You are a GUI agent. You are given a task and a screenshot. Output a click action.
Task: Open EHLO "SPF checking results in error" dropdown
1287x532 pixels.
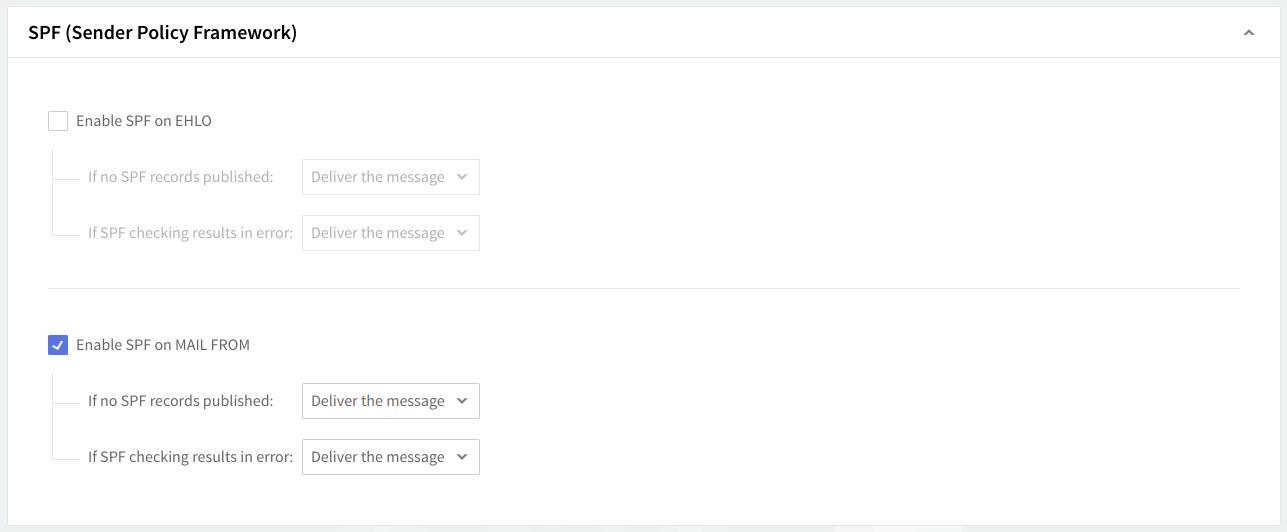[x=390, y=233]
